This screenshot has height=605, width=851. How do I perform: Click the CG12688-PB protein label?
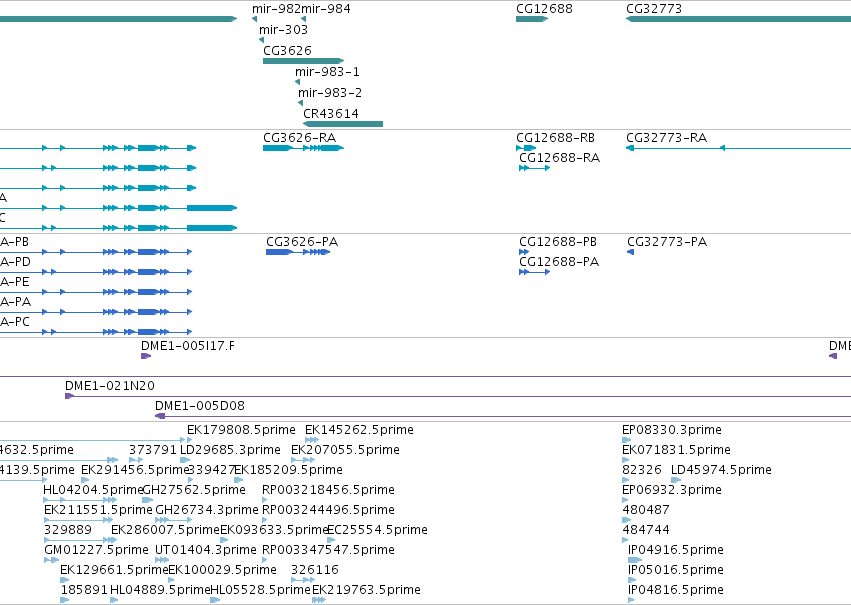[x=558, y=241]
